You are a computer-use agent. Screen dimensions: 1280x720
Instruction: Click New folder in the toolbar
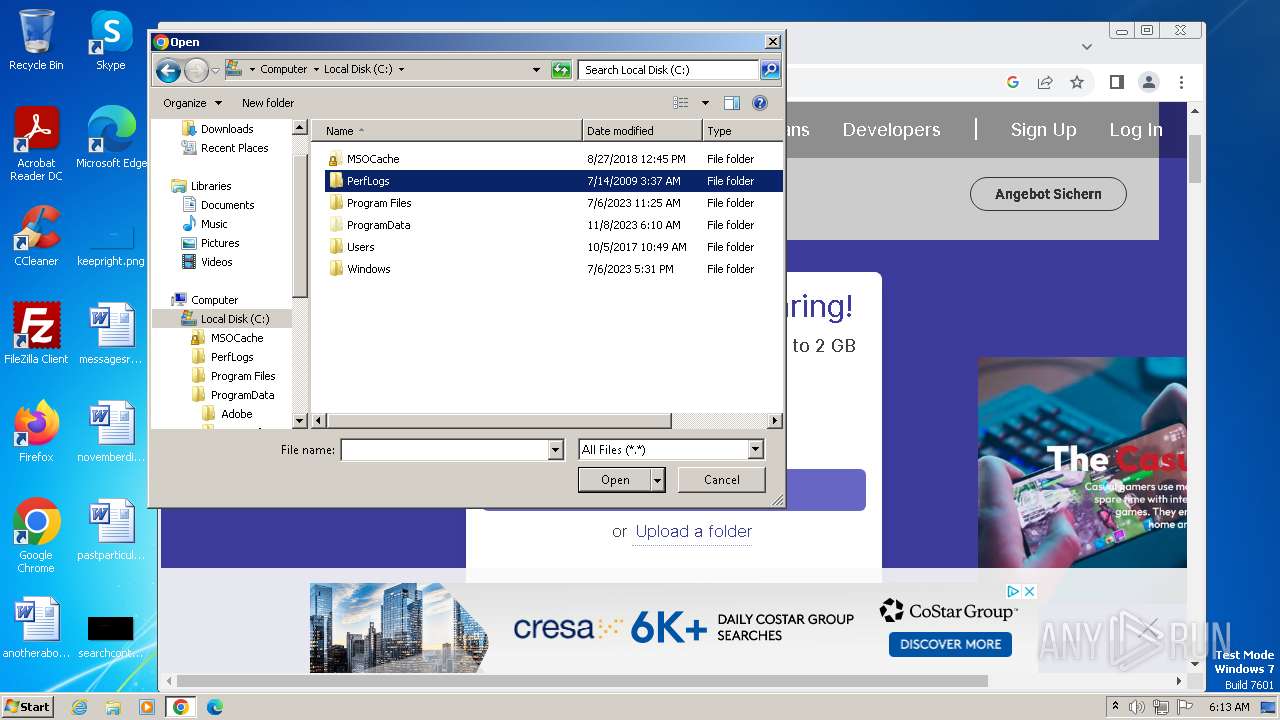tap(268, 103)
